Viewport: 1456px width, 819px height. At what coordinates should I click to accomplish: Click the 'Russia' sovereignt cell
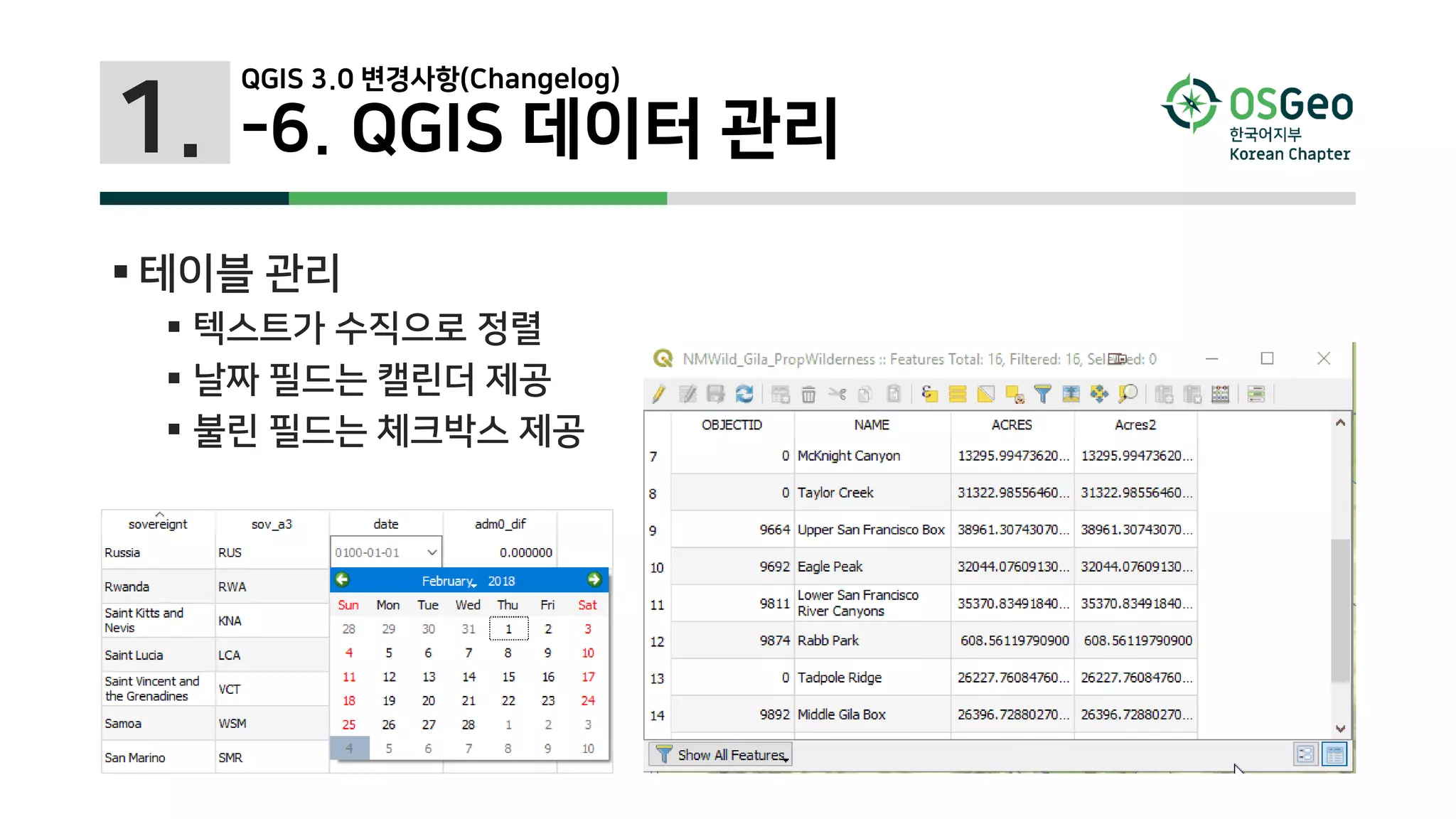tap(158, 553)
